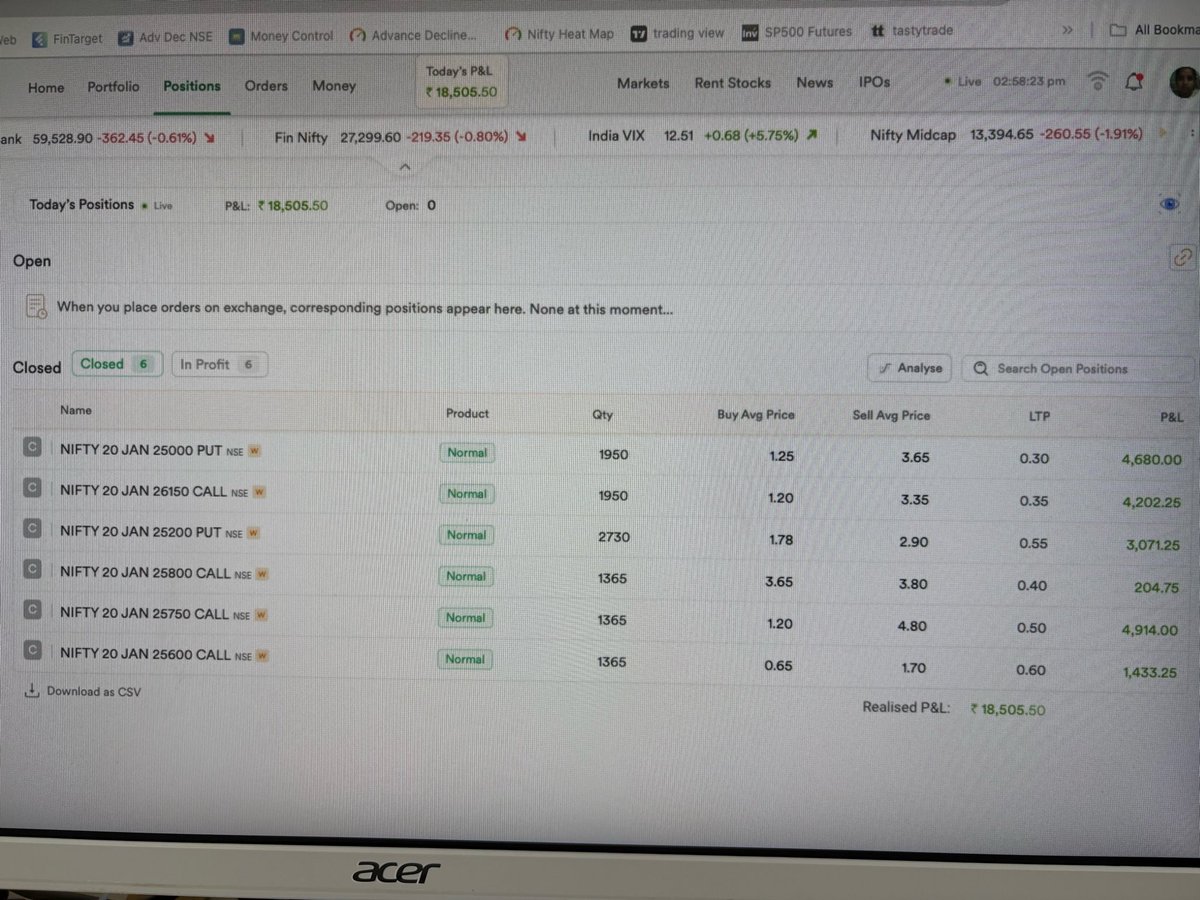This screenshot has height=900, width=1200.
Task: Open NIFTY 20 JAN 25750 CALL position
Action: coord(145,614)
